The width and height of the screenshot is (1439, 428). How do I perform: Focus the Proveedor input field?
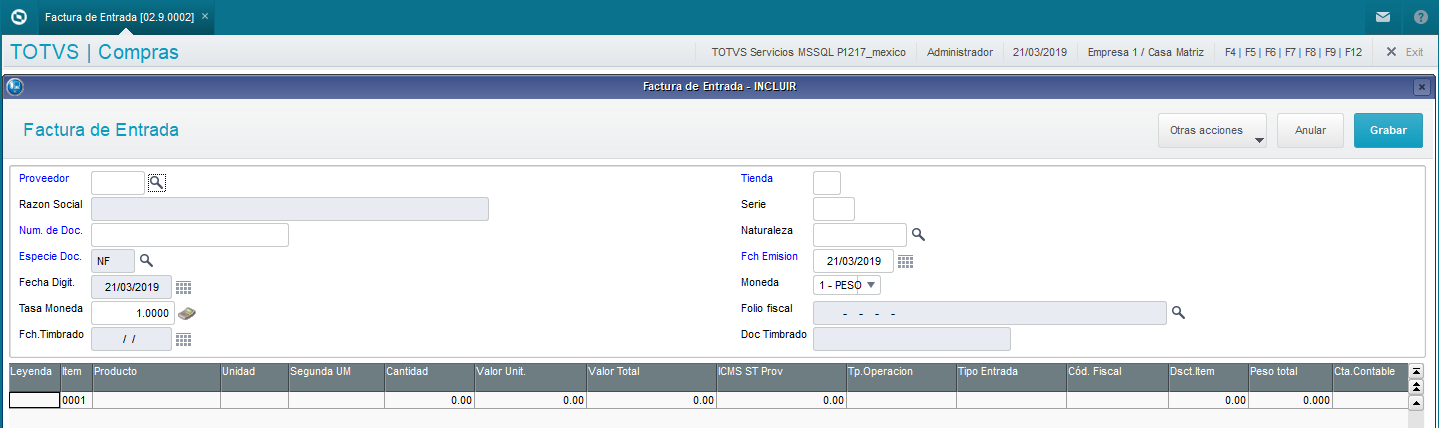[x=118, y=182]
